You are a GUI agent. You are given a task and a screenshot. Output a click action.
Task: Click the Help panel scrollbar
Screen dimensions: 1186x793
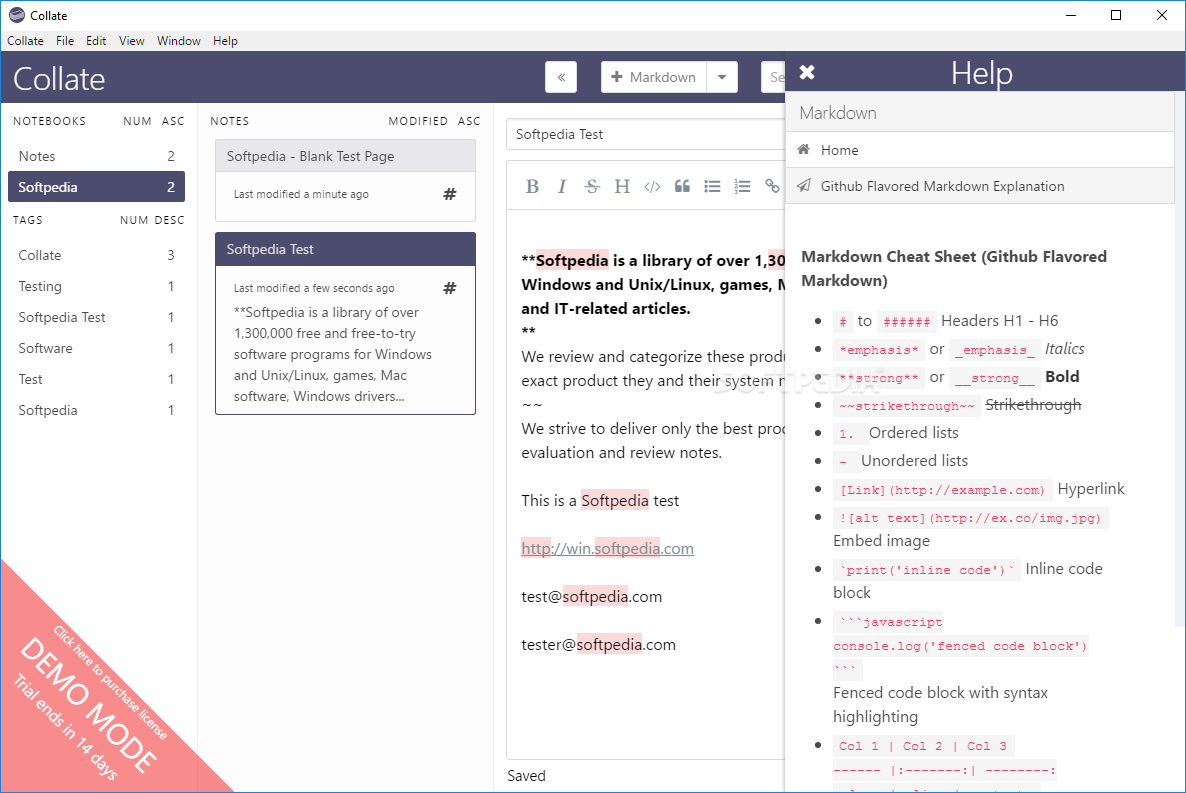tap(1180, 360)
